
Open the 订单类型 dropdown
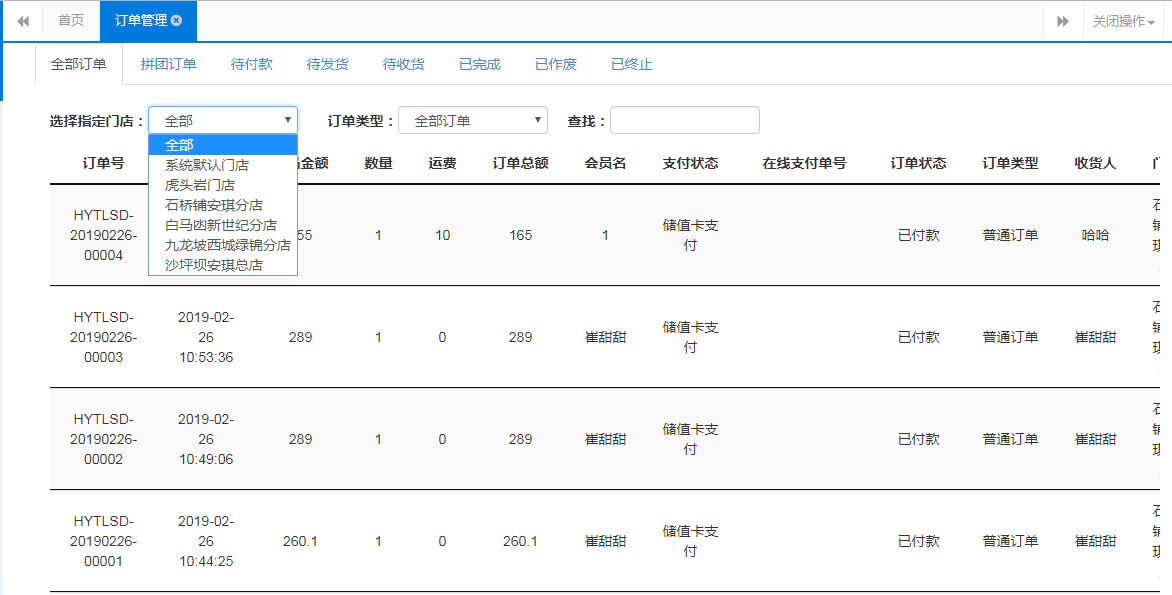(473, 120)
